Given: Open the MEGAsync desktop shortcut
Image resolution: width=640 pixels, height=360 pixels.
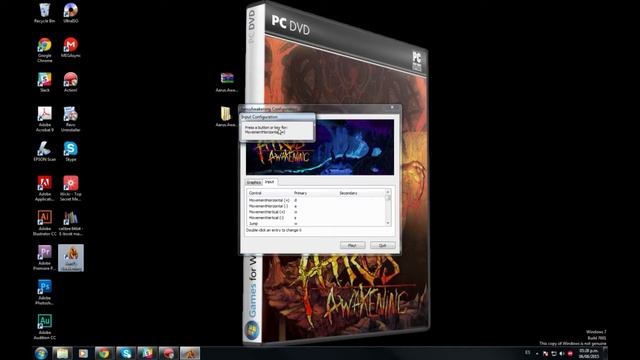Looking at the screenshot, I should pyautogui.click(x=71, y=47).
